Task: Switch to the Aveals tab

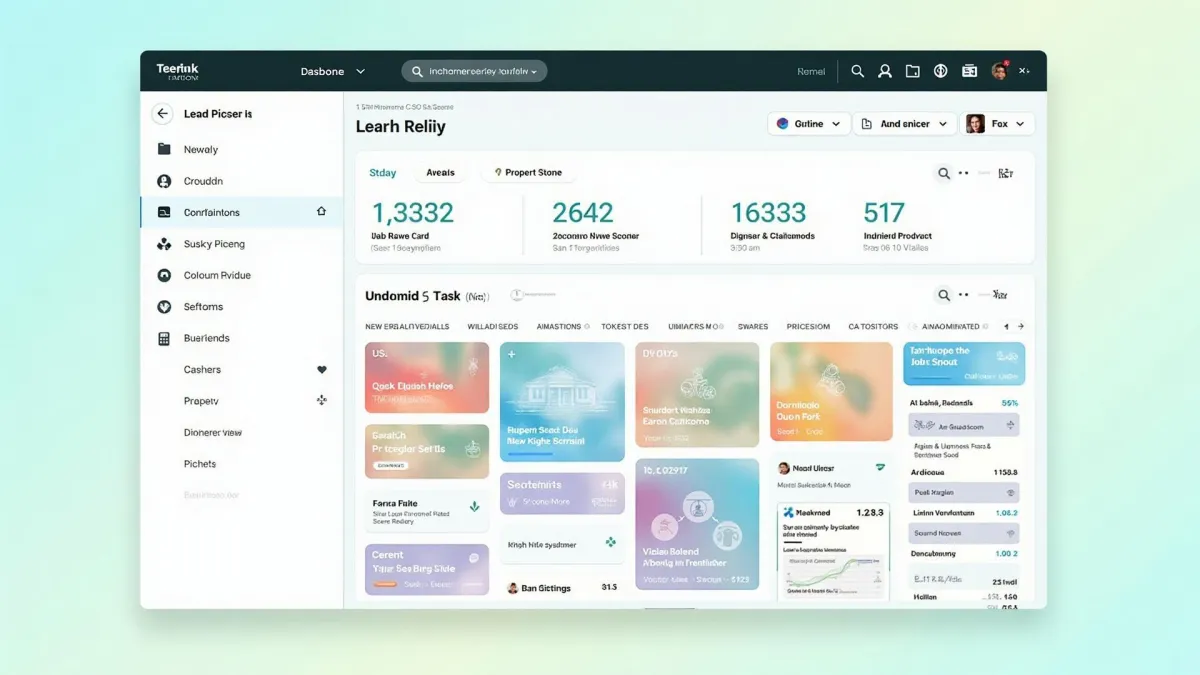Action: tap(440, 173)
